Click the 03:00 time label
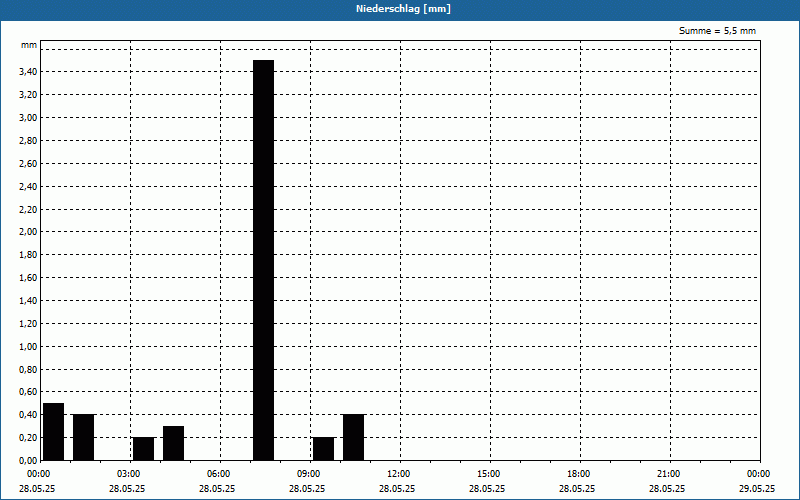800x500 pixels. [128, 474]
